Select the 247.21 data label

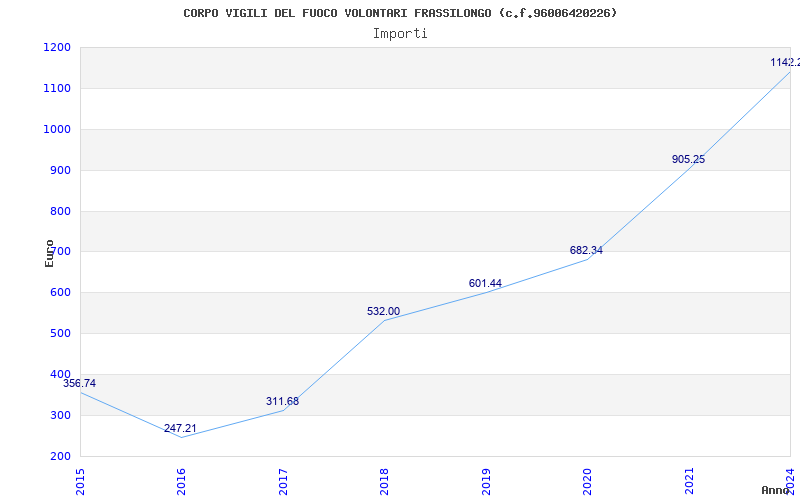click(x=180, y=428)
